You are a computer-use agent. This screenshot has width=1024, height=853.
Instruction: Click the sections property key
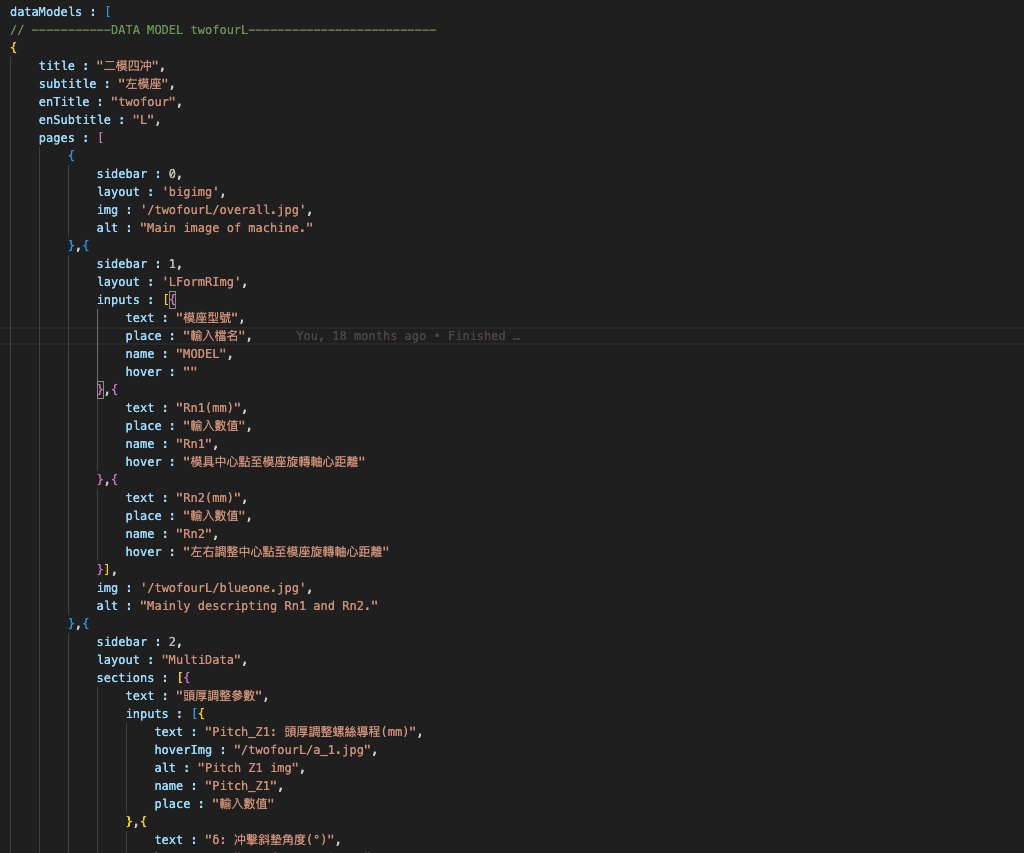125,678
